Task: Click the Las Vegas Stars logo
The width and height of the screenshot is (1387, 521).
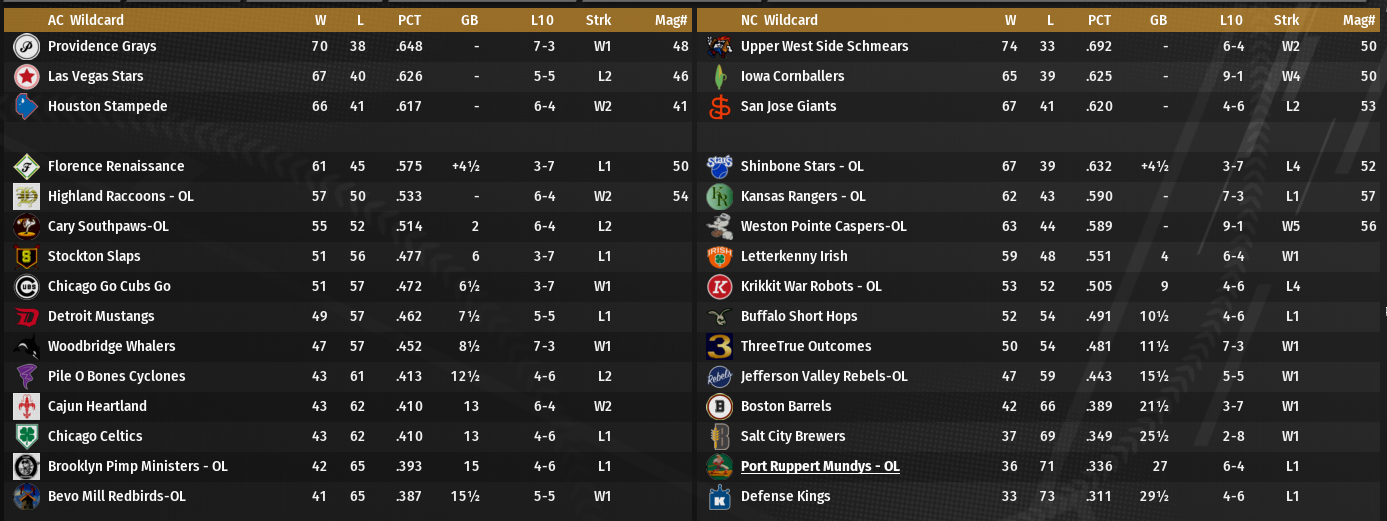Action: pos(27,76)
